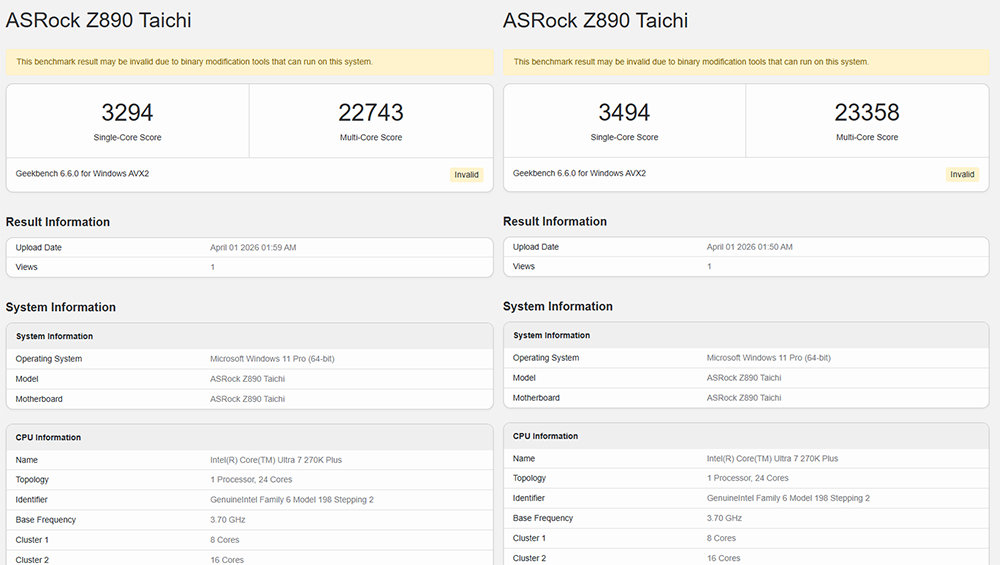Click left Identifier GenuineIntel Family 6 value
Image resolution: width=1000 pixels, height=565 pixels.
(291, 500)
